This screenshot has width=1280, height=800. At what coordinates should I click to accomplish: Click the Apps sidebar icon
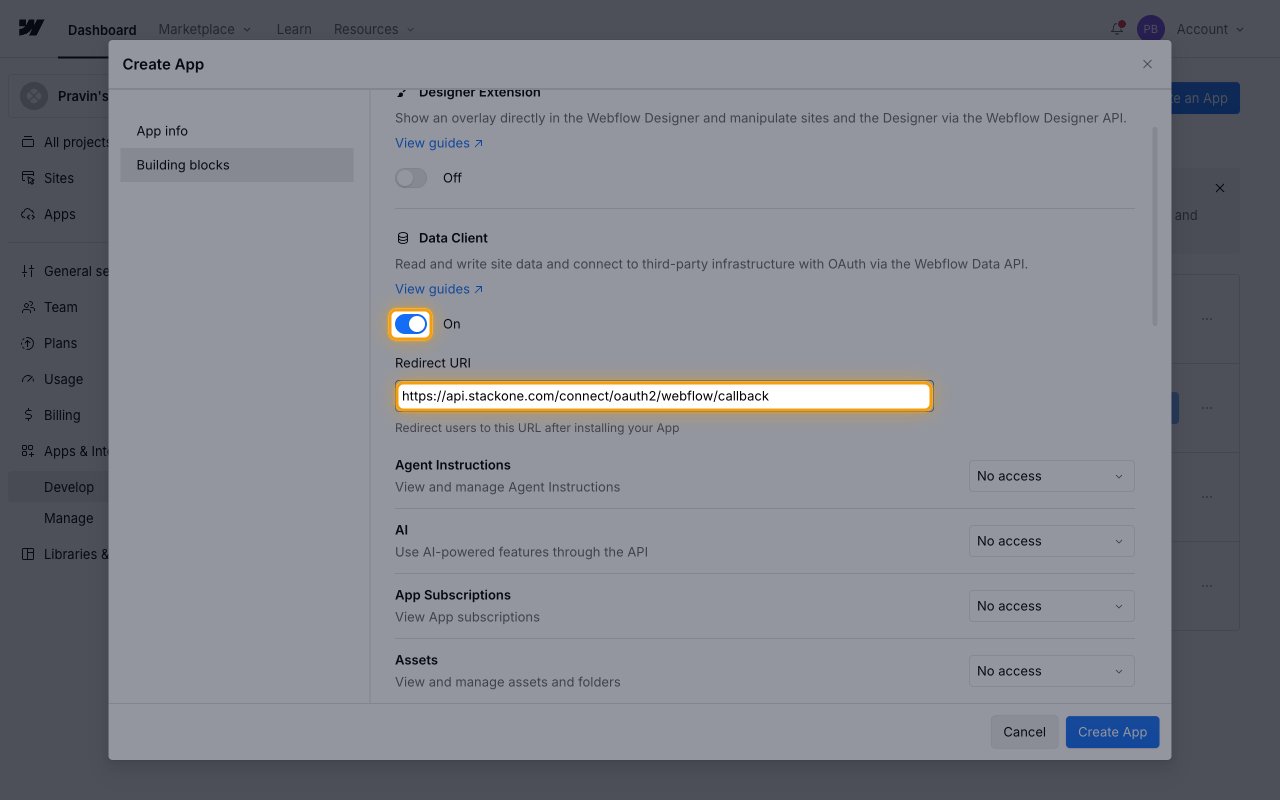[x=28, y=214]
